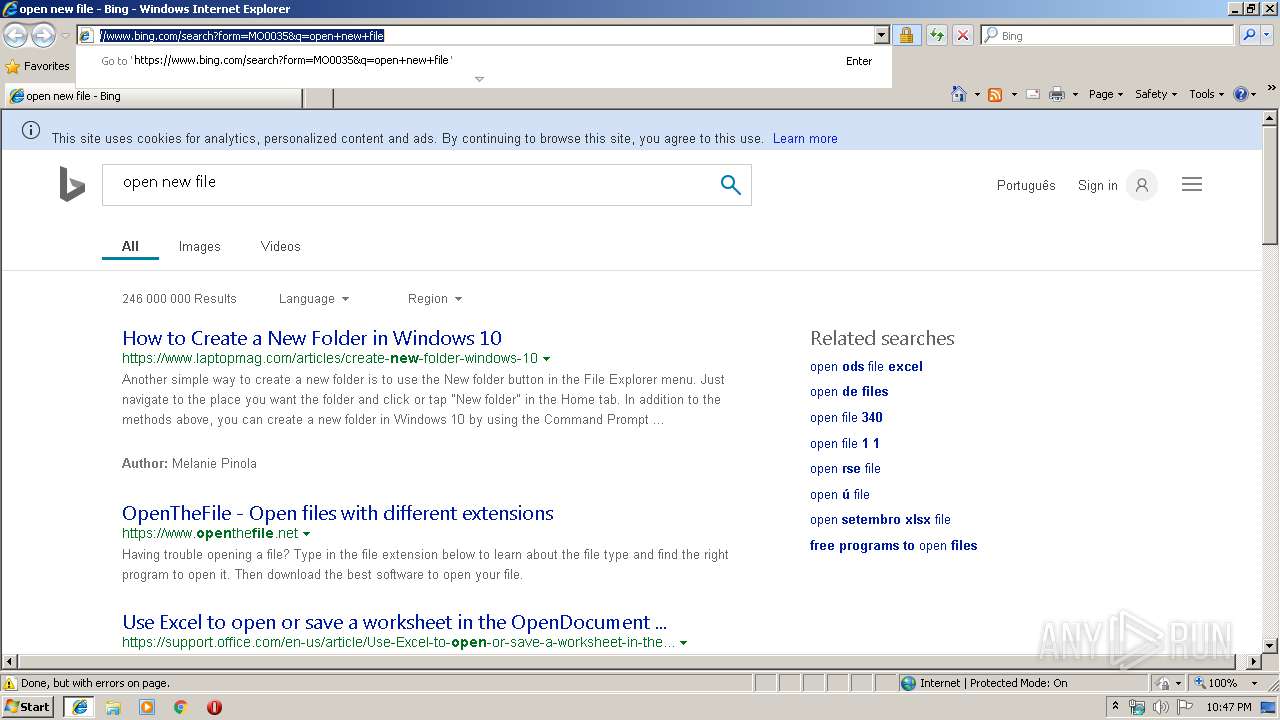Viewport: 1280px width, 720px height.
Task: Switch to the Videos results tab
Action: (x=280, y=246)
